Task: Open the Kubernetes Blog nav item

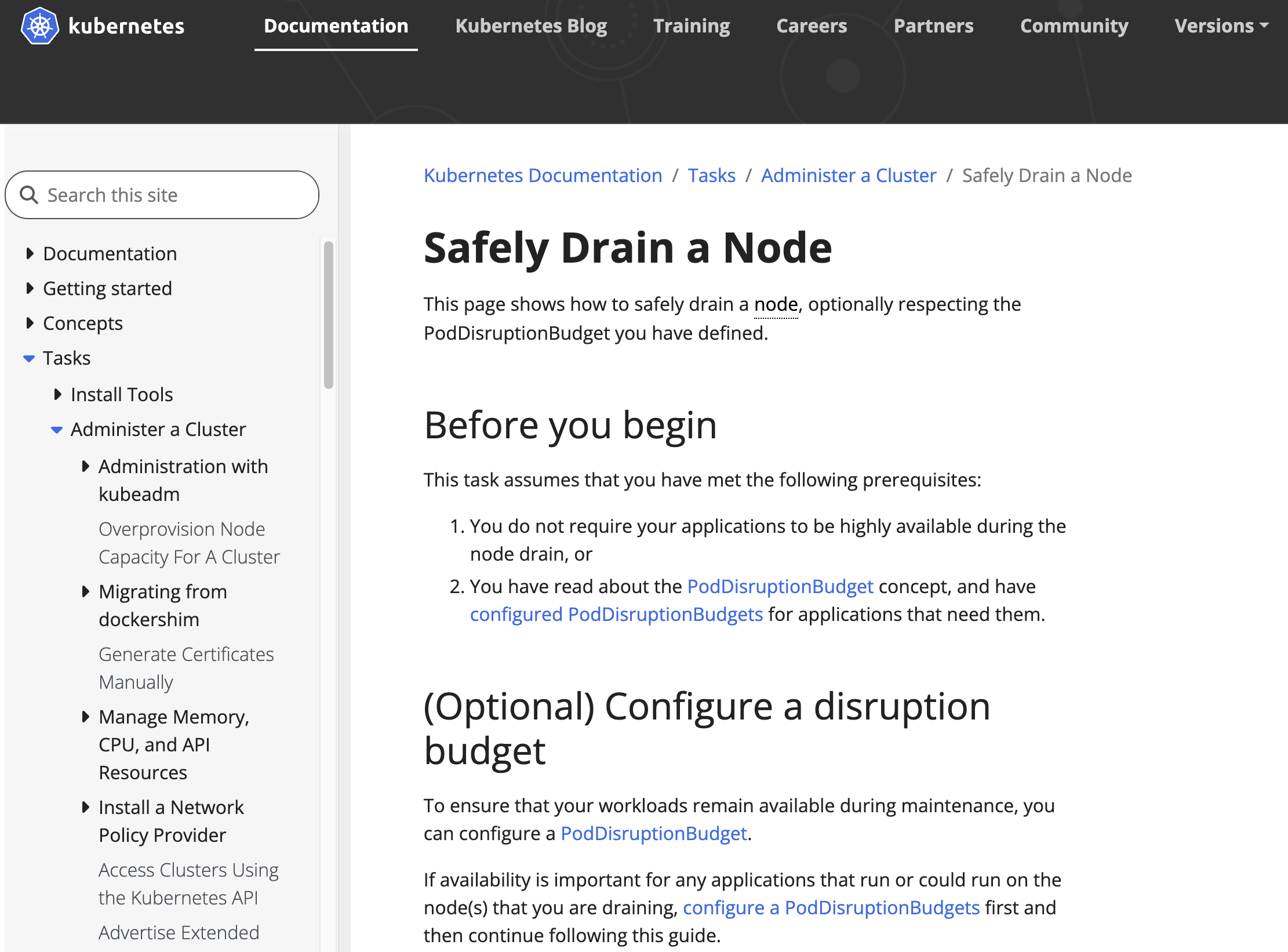Action: [x=531, y=26]
